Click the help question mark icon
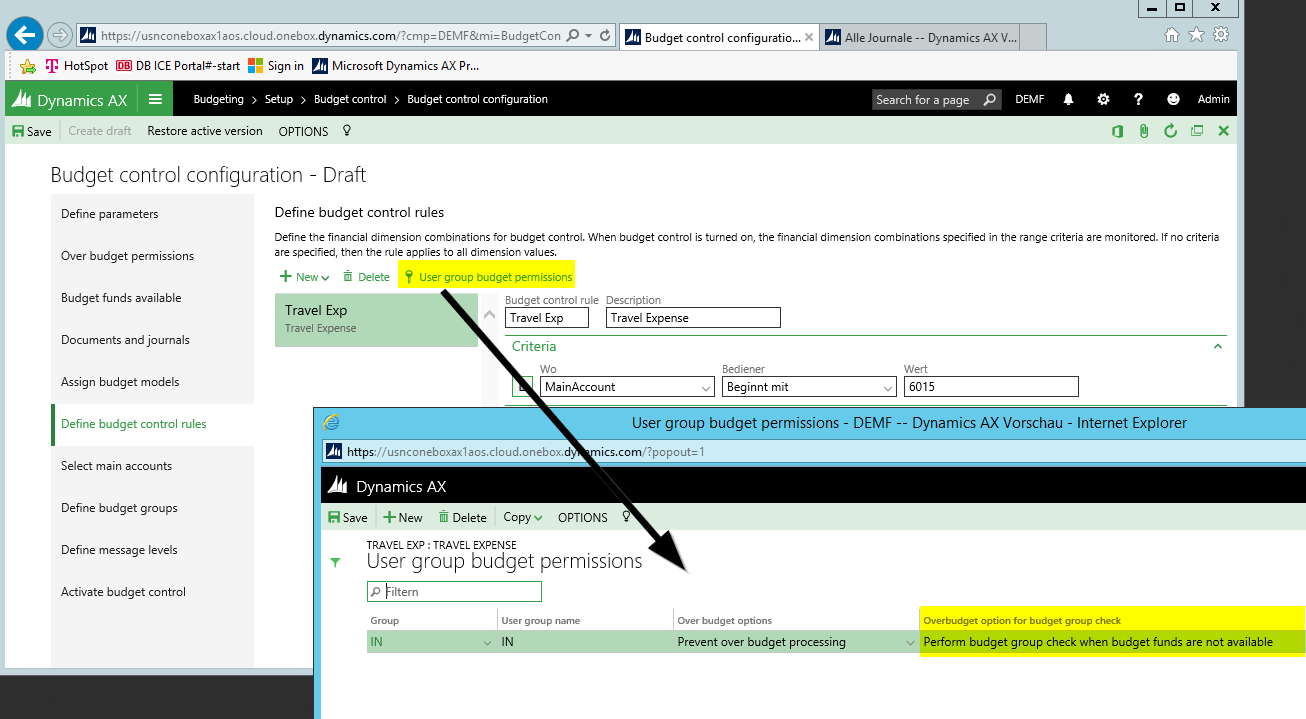The height and width of the screenshot is (719, 1306). [1138, 99]
